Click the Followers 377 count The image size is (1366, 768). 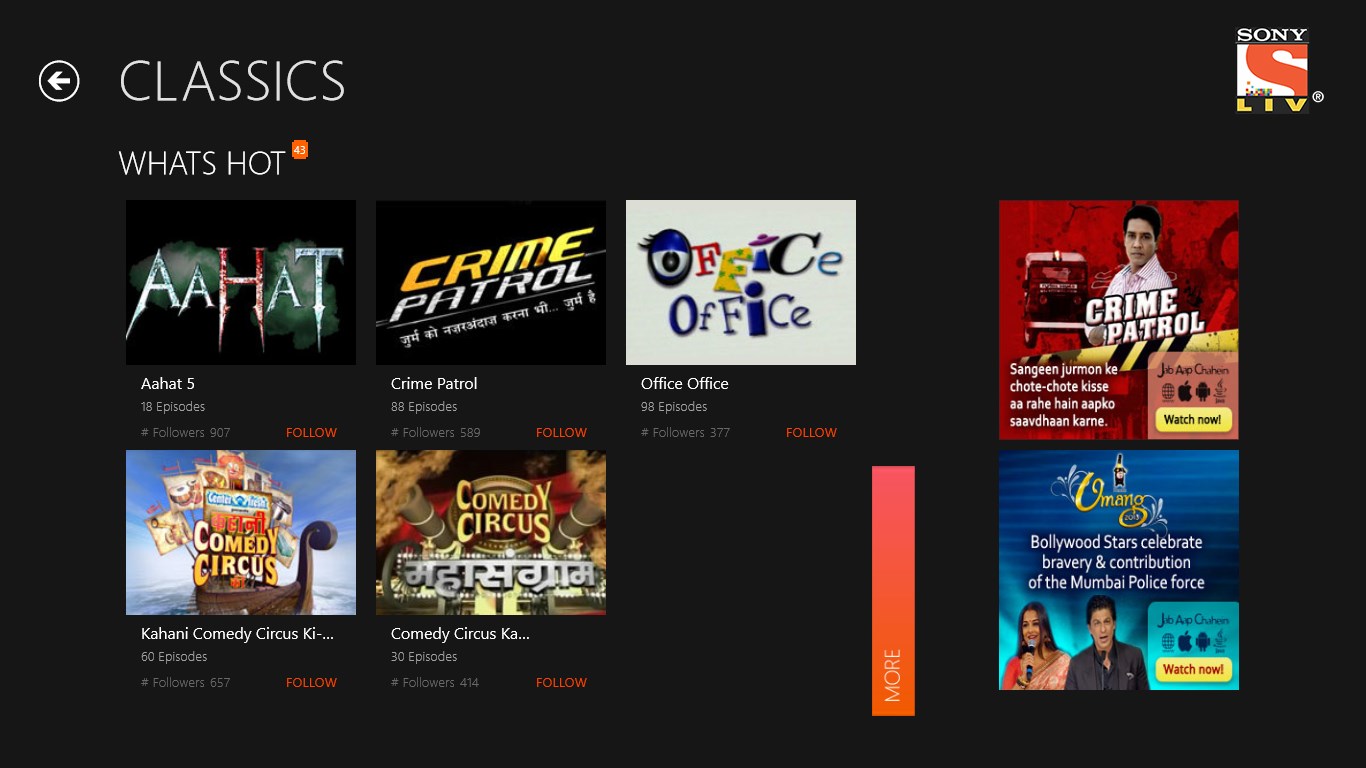coord(686,433)
